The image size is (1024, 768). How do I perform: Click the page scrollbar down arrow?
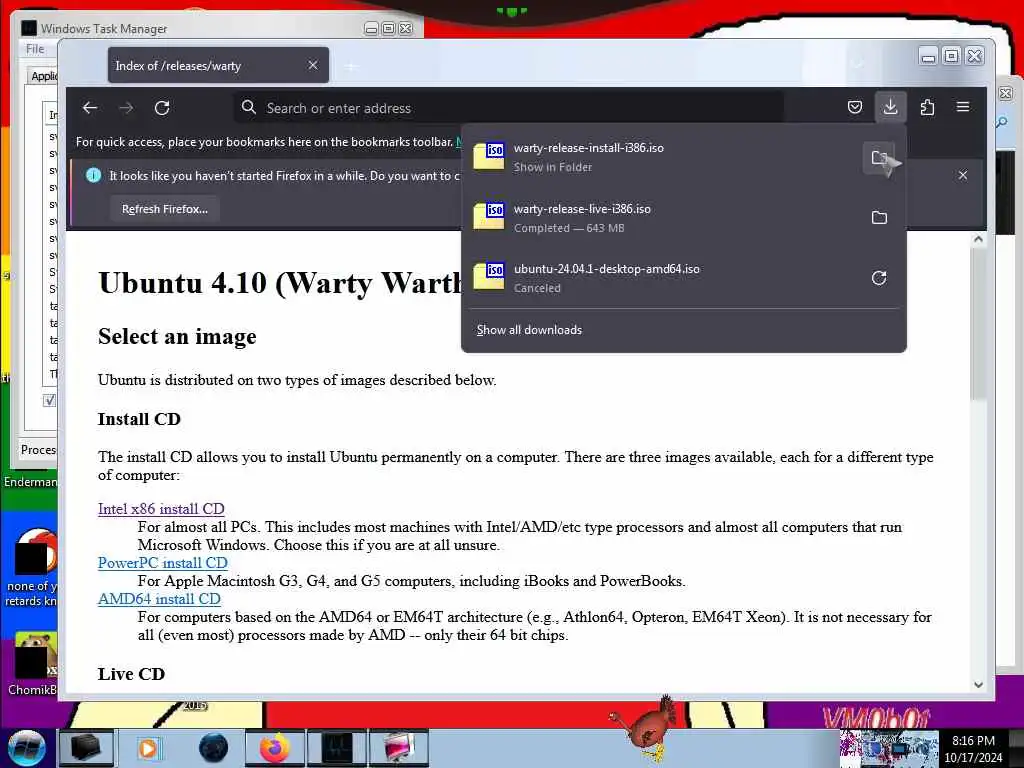click(x=978, y=684)
